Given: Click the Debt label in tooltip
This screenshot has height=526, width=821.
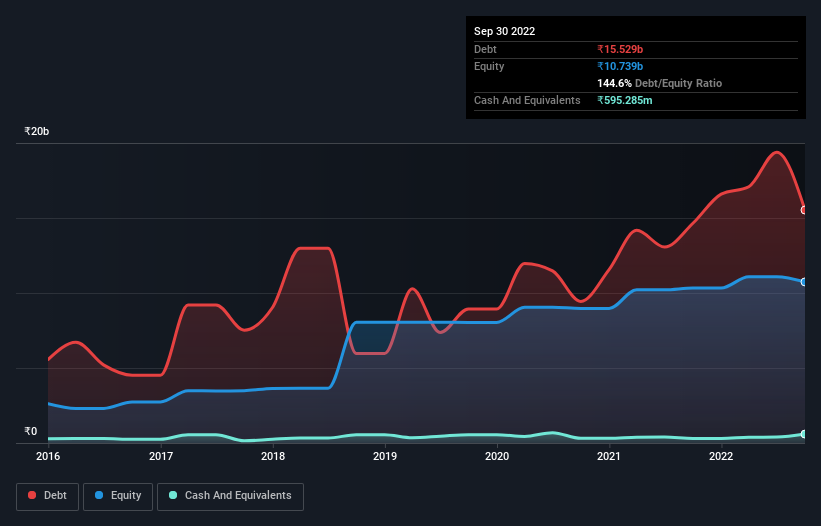Looking at the screenshot, I should click(x=485, y=49).
